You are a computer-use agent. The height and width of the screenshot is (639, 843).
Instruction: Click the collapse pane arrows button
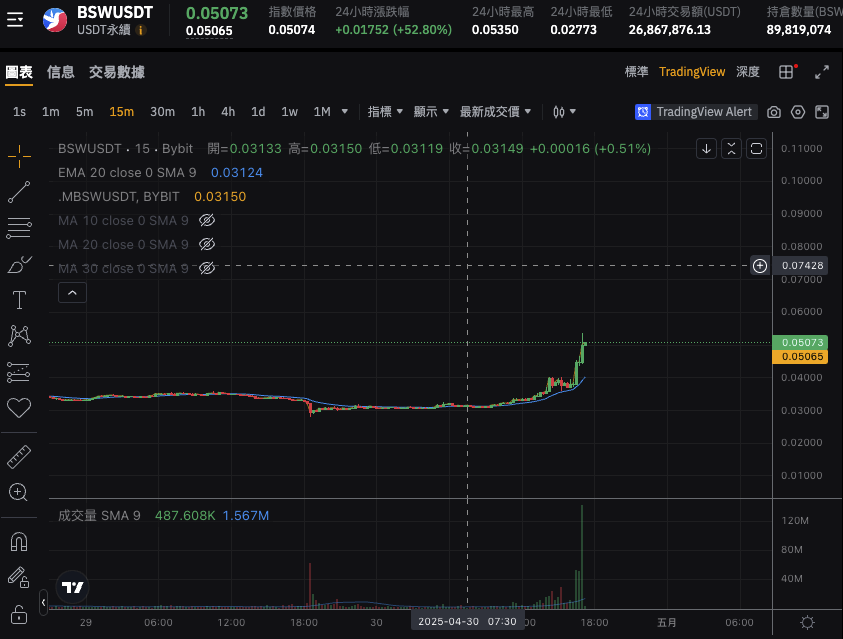[731, 149]
